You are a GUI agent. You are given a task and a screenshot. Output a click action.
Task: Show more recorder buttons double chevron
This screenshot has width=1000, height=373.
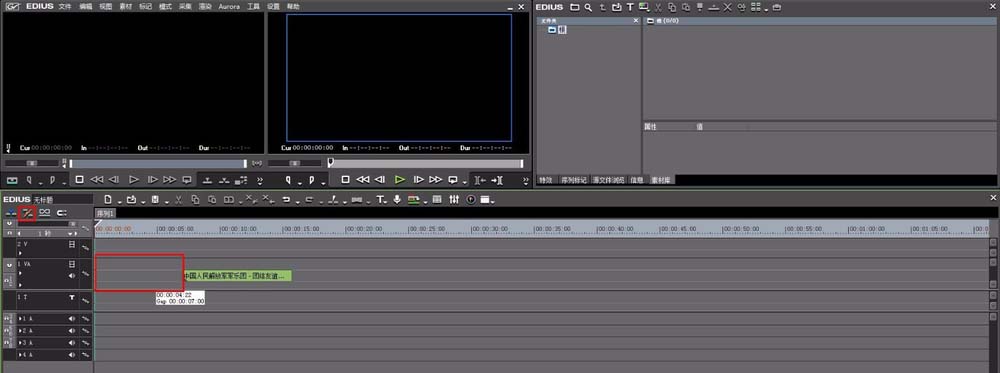tap(526, 180)
